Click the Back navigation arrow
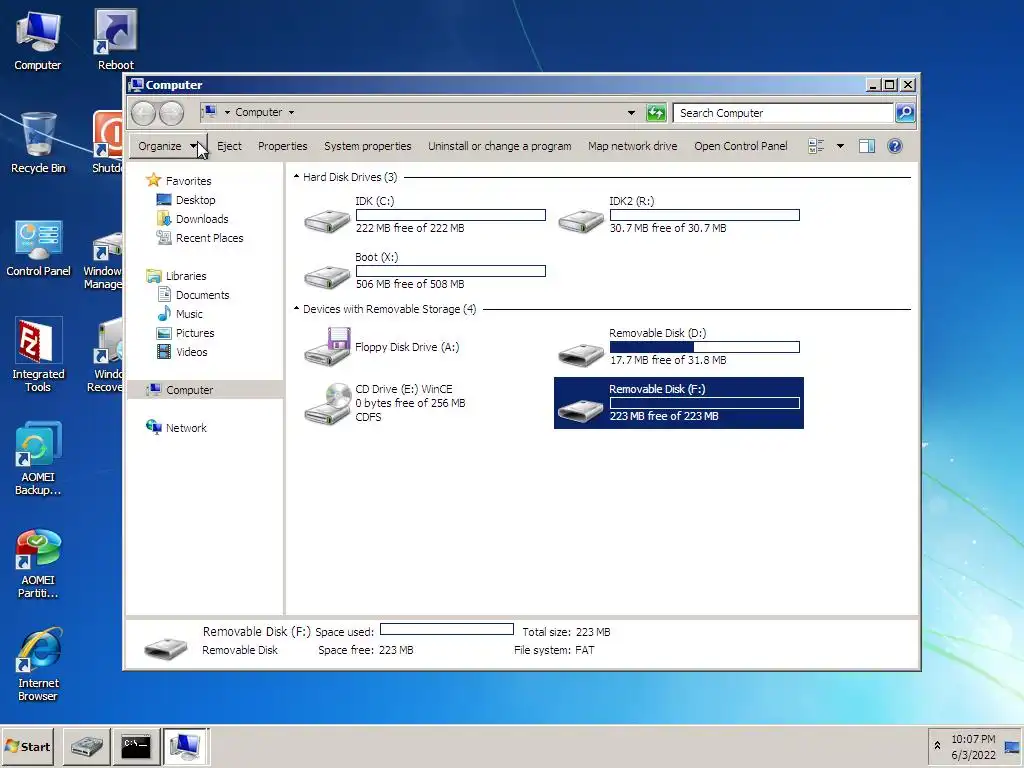The width and height of the screenshot is (1024, 768). pyautogui.click(x=143, y=113)
